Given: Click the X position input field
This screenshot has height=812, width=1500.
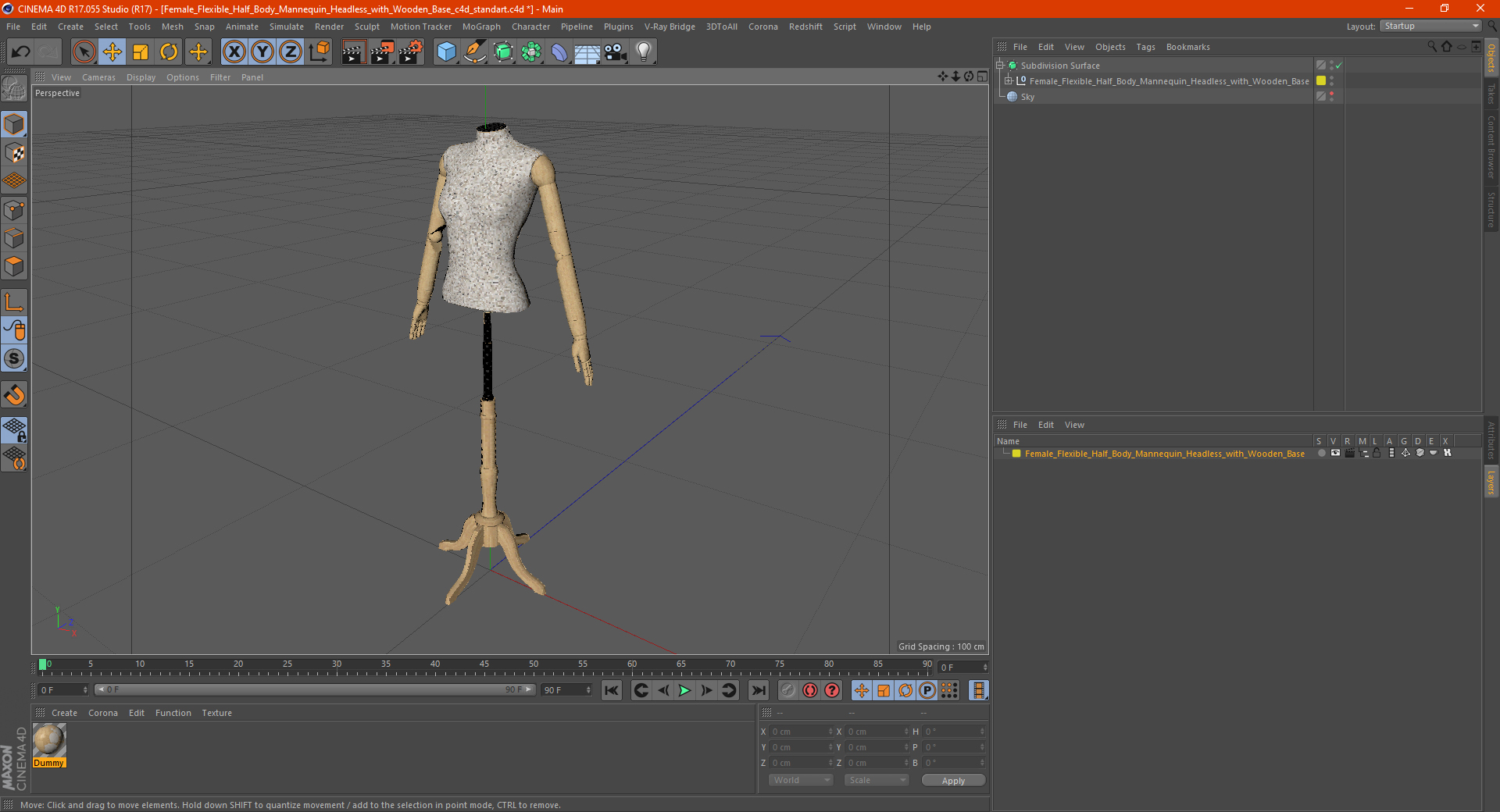Looking at the screenshot, I should (x=802, y=732).
